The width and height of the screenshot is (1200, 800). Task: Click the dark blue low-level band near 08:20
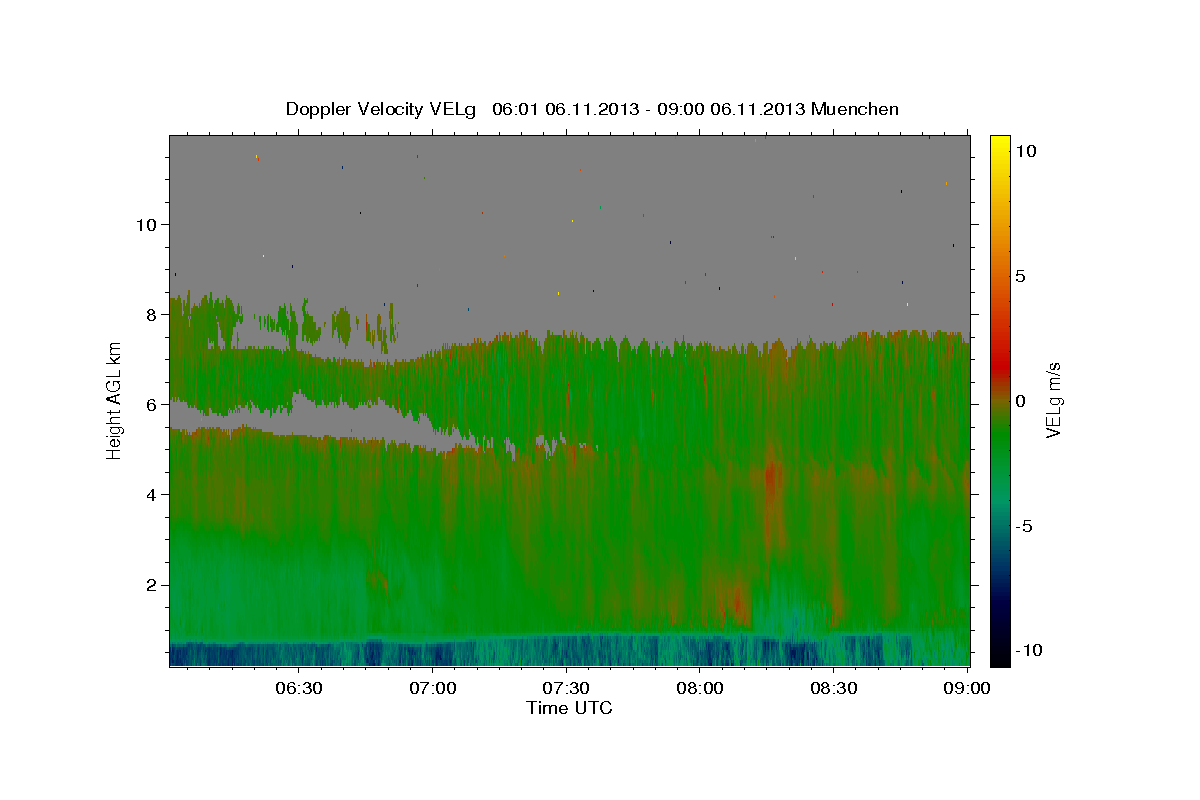tap(796, 652)
